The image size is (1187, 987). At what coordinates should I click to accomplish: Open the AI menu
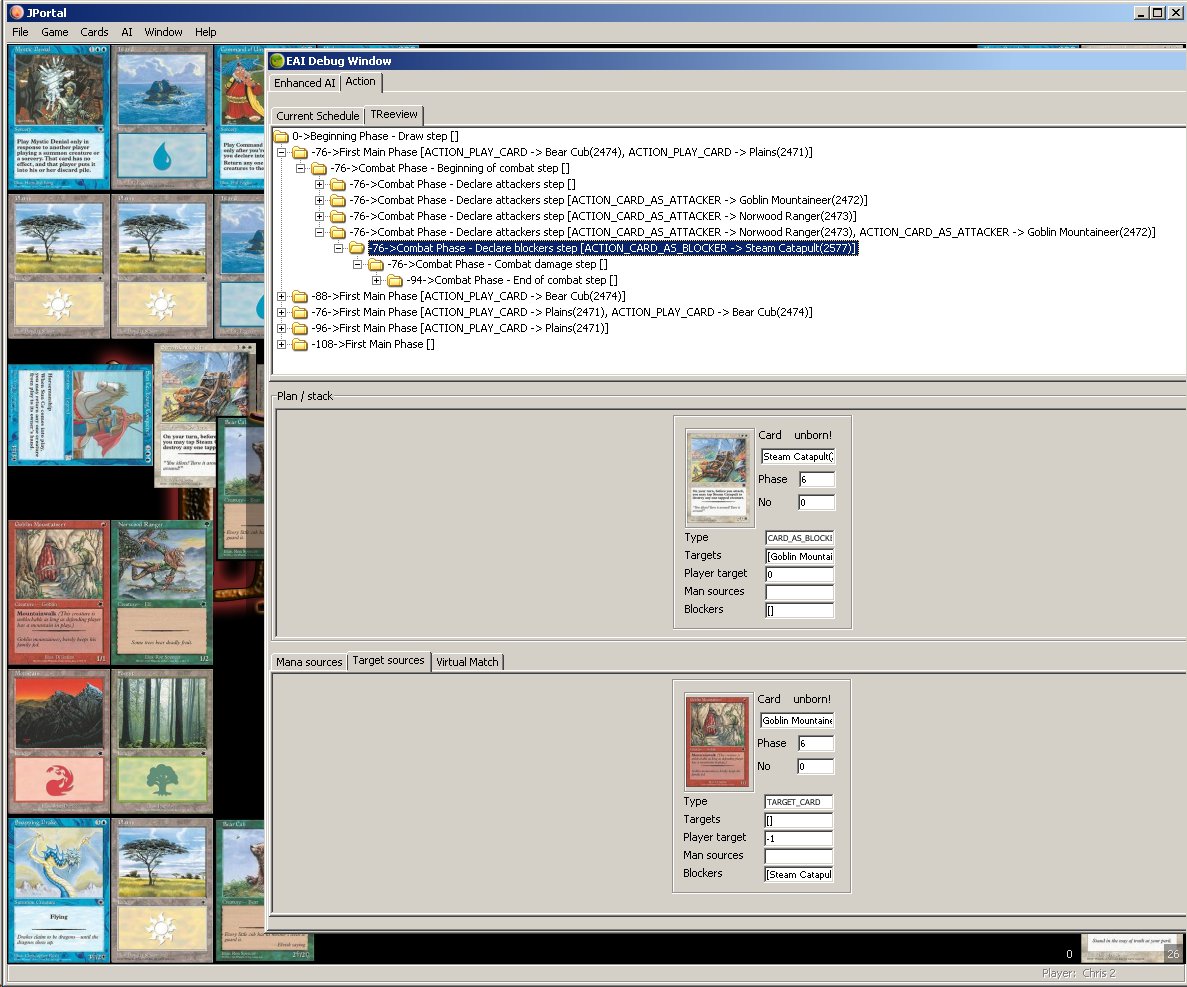pyautogui.click(x=126, y=32)
